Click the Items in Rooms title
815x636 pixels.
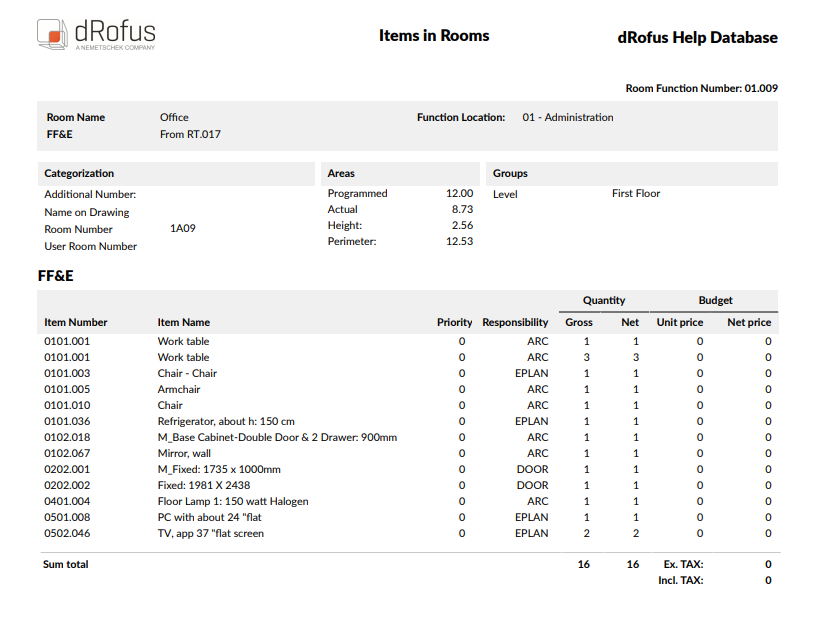click(x=434, y=36)
